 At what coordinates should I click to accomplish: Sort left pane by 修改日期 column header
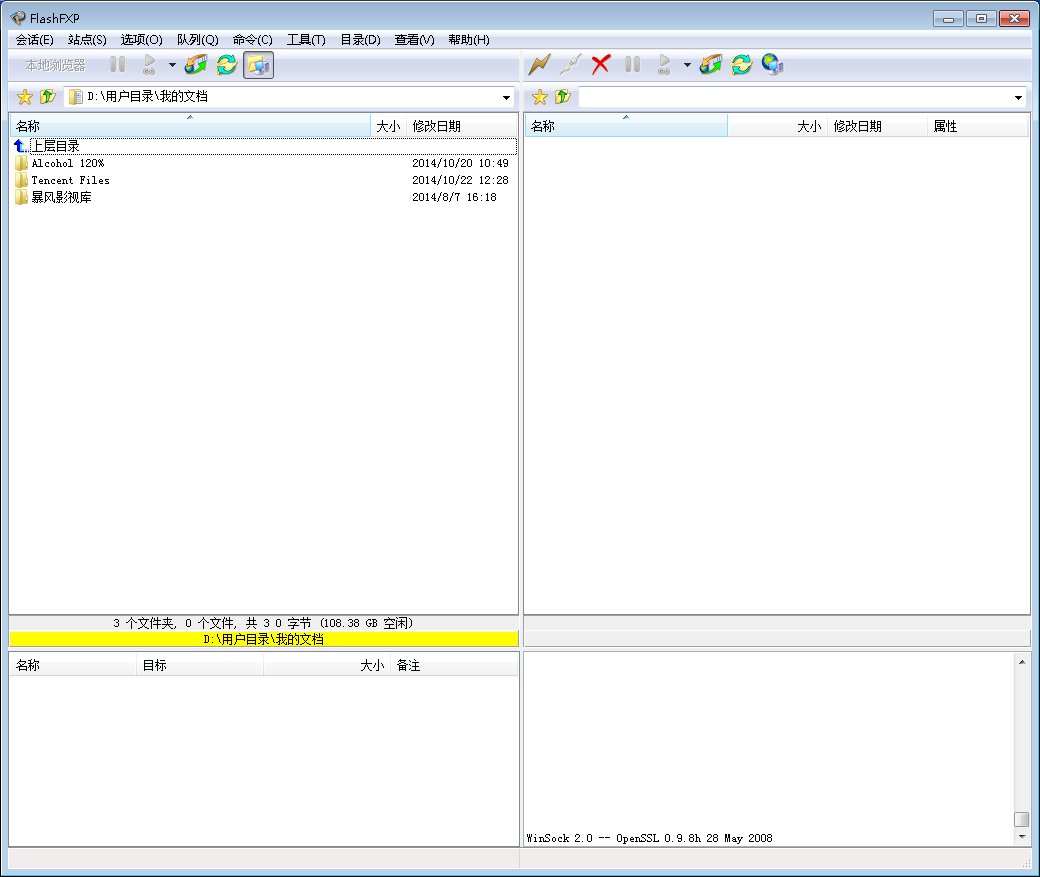pyautogui.click(x=462, y=126)
